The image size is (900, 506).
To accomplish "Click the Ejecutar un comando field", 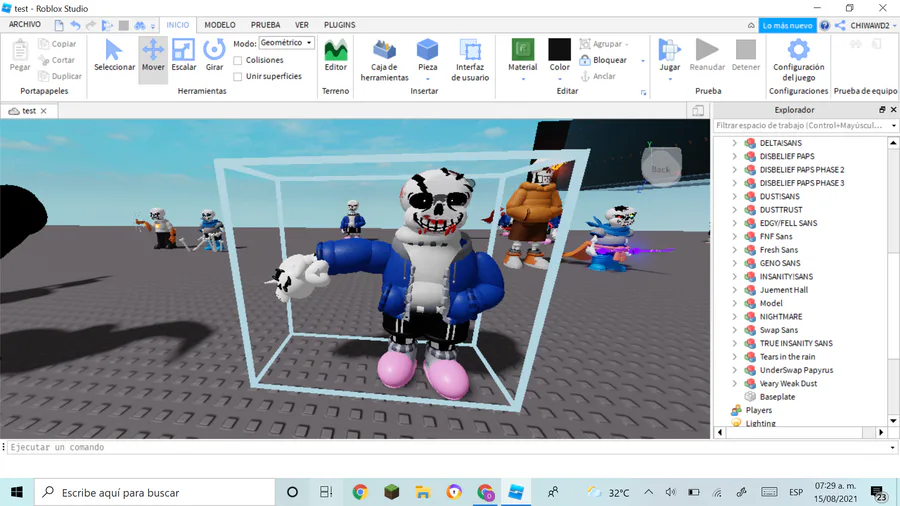I will coord(448,447).
